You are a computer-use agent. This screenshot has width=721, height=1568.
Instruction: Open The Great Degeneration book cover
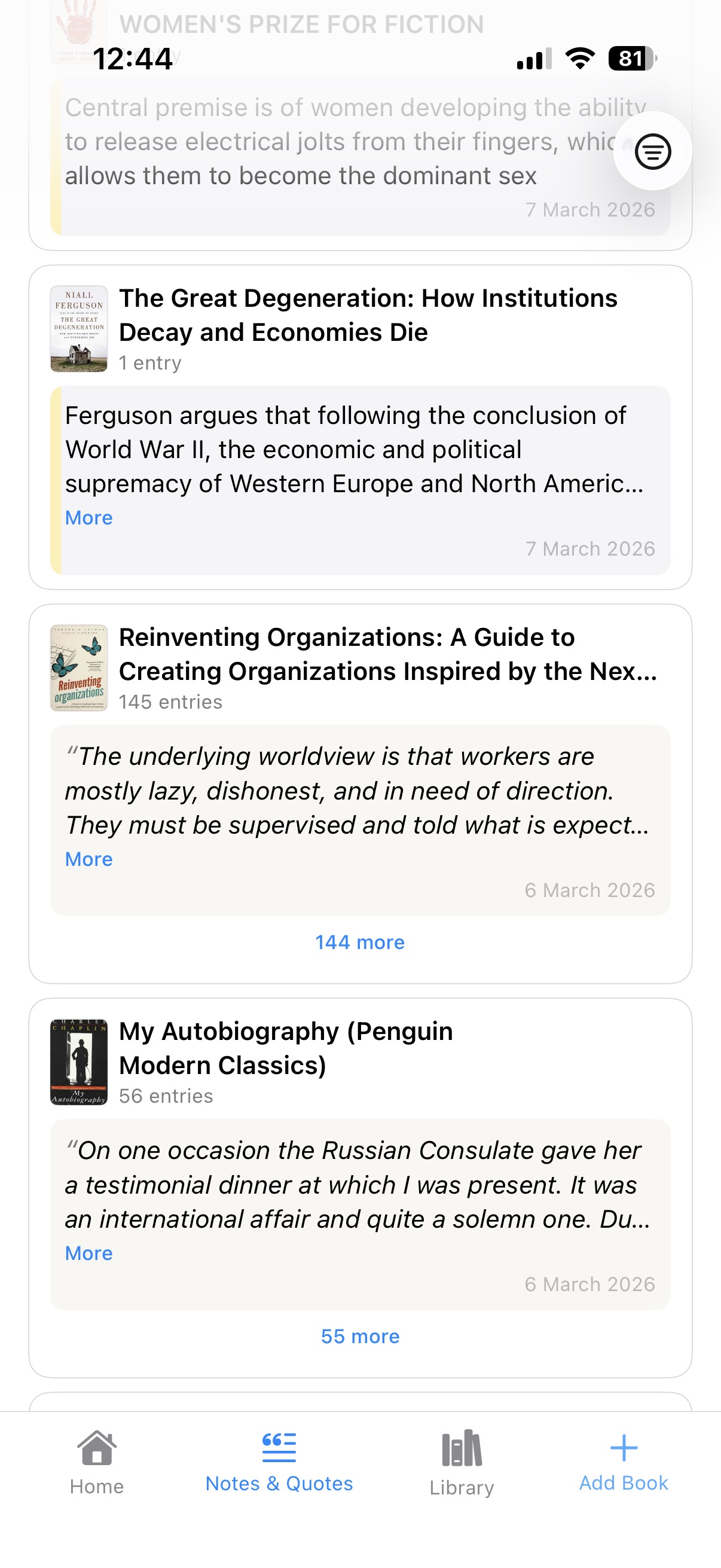pyautogui.click(x=79, y=329)
